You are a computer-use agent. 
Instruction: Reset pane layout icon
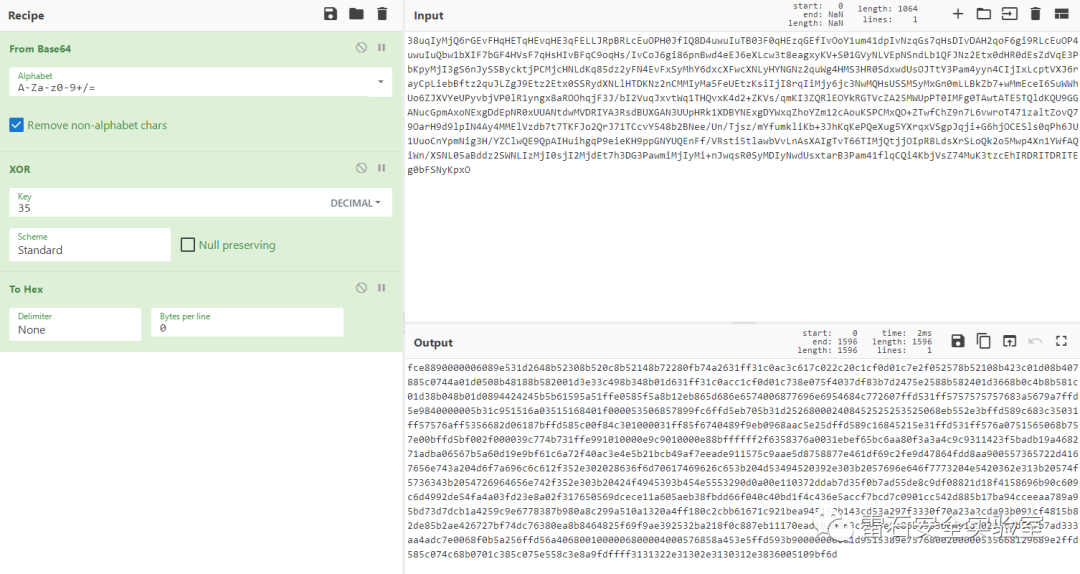(1061, 14)
